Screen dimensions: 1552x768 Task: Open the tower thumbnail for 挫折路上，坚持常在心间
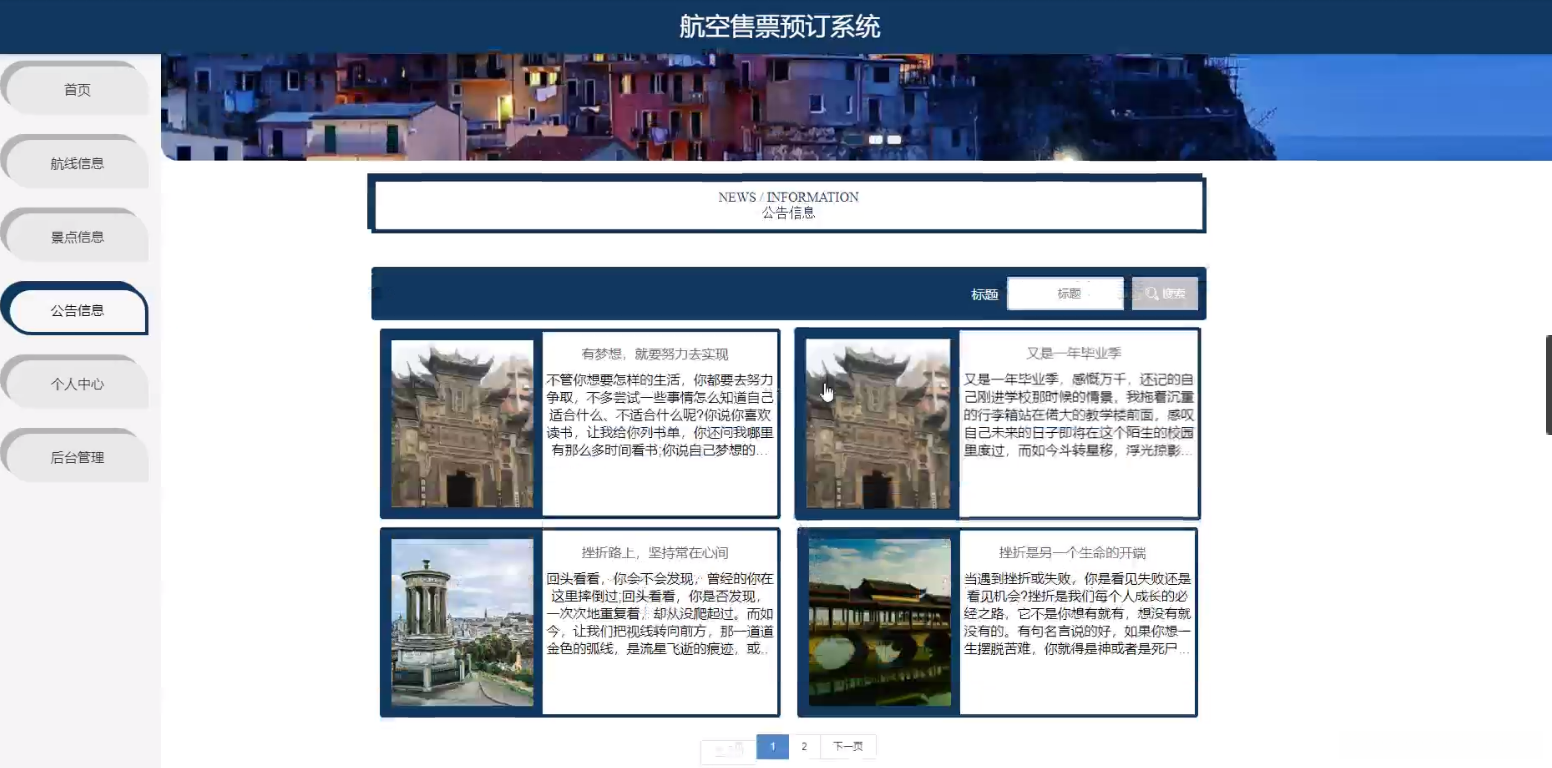[462, 622]
